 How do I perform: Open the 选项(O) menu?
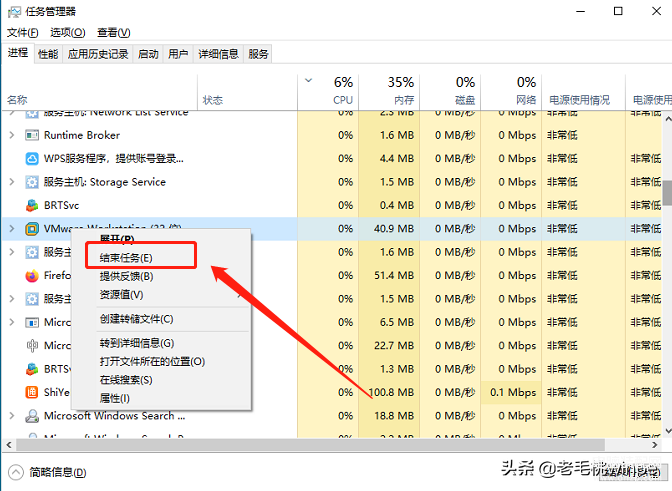[68, 33]
